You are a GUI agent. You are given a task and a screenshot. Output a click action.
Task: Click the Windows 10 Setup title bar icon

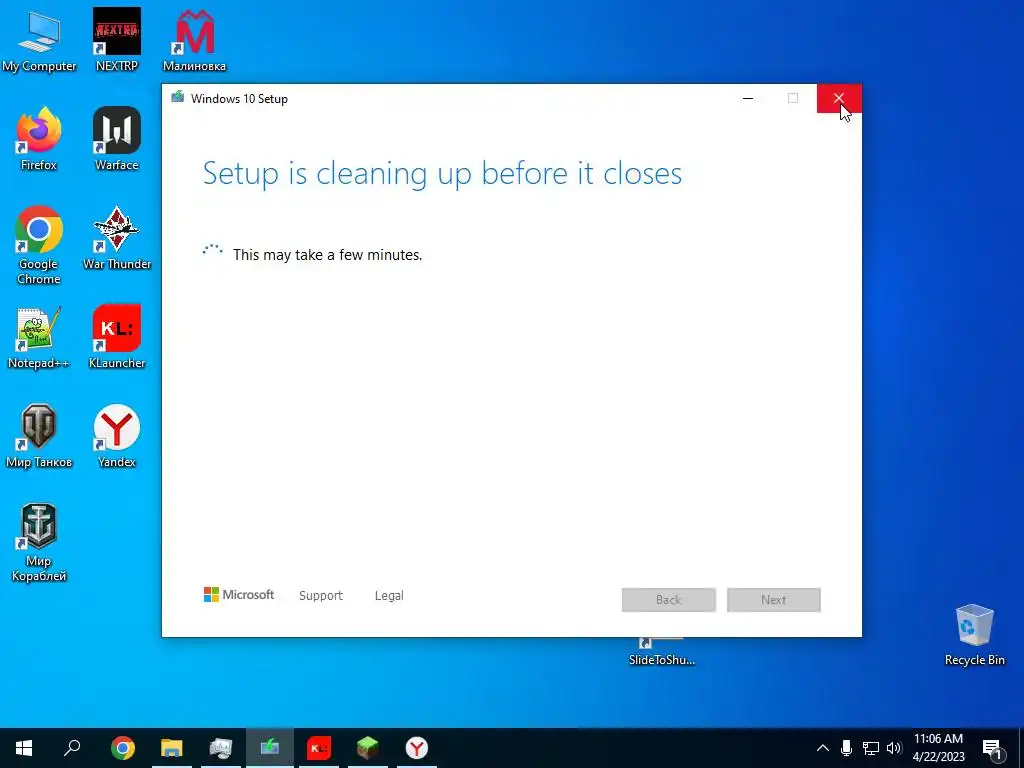point(178,98)
